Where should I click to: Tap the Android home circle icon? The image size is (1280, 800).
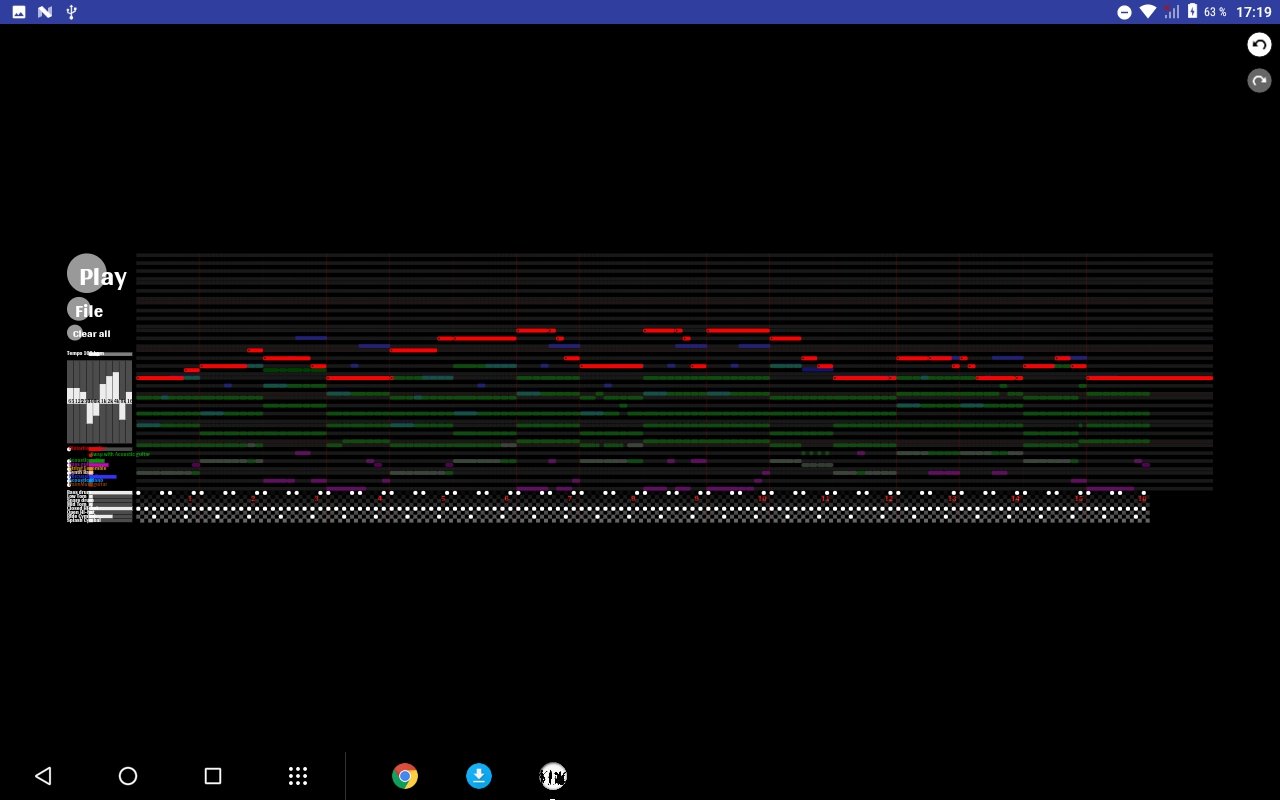coord(128,776)
